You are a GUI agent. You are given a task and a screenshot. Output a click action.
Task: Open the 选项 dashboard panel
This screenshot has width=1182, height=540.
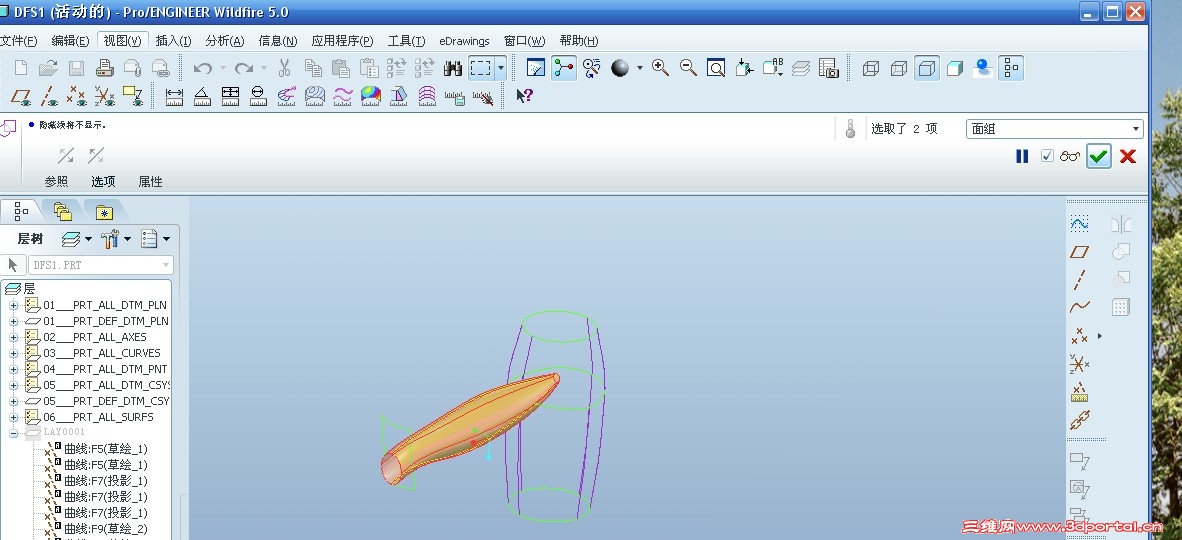pos(103,182)
